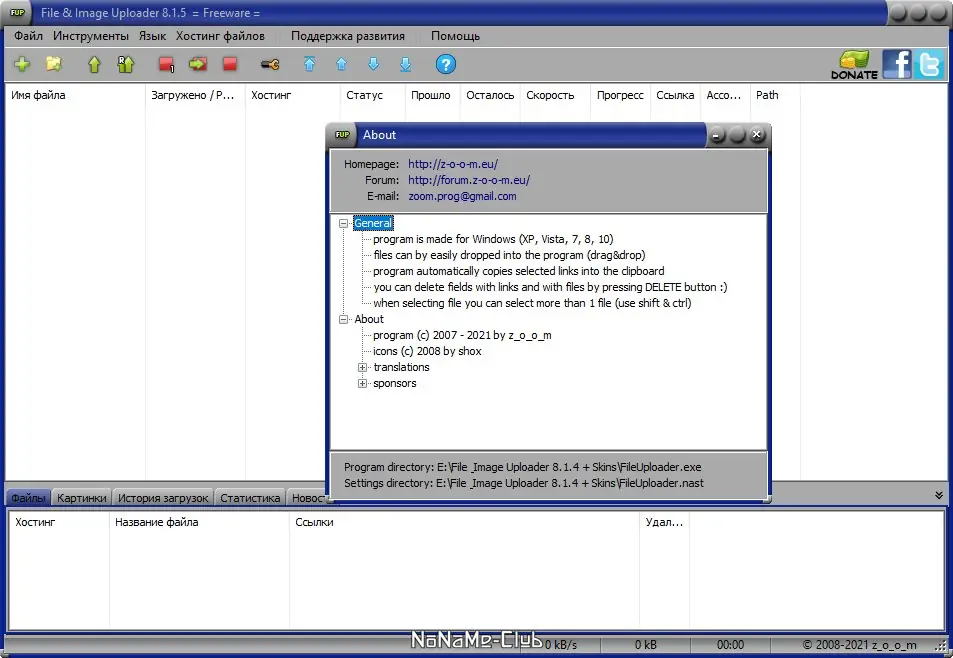Open the Twitter bird icon link
This screenshot has width=953, height=658.
click(x=929, y=64)
